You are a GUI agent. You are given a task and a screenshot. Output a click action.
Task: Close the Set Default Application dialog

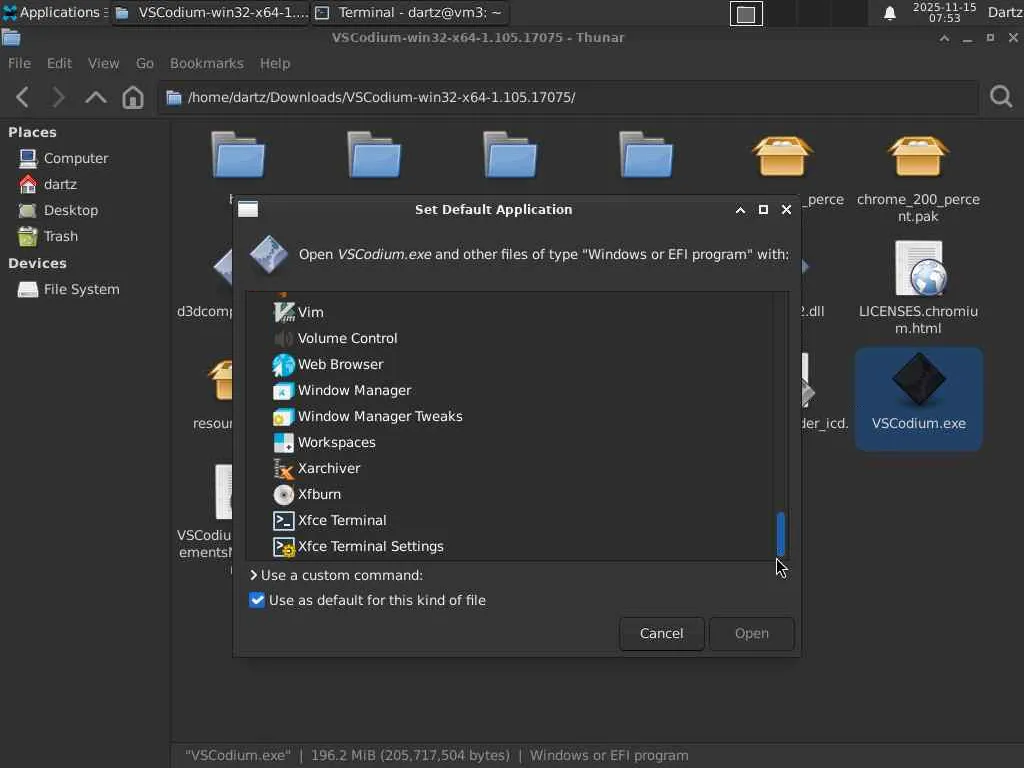(x=786, y=210)
